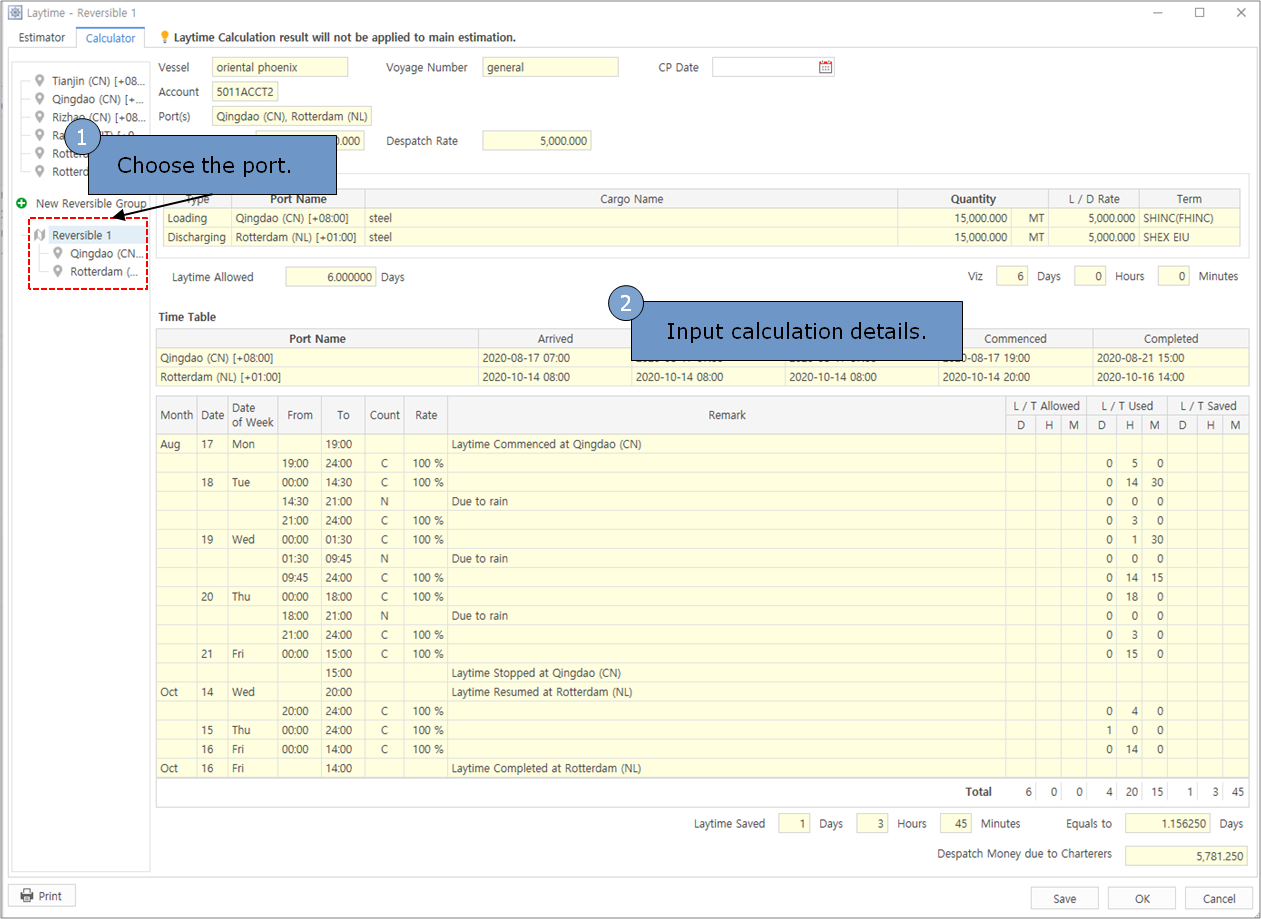Click Rotterdam's Completed time 2020-10-16 14:00
The width and height of the screenshot is (1261, 919).
[1171, 377]
